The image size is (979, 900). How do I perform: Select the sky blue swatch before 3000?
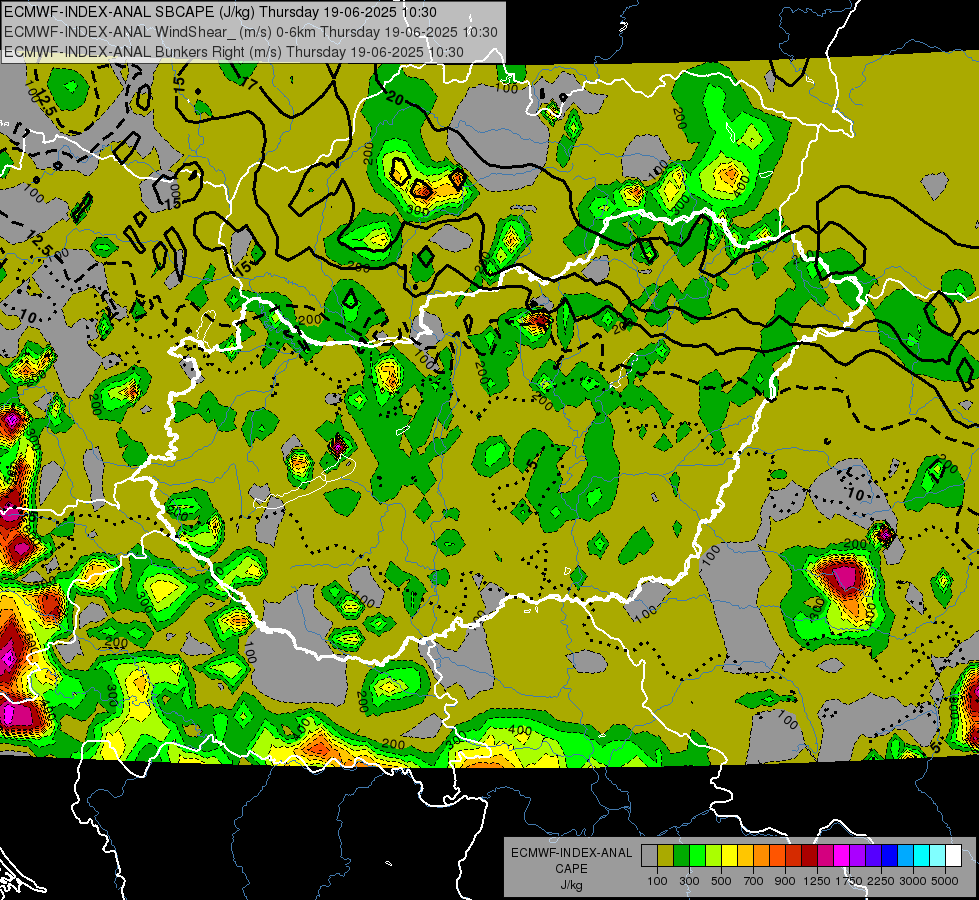(905, 856)
